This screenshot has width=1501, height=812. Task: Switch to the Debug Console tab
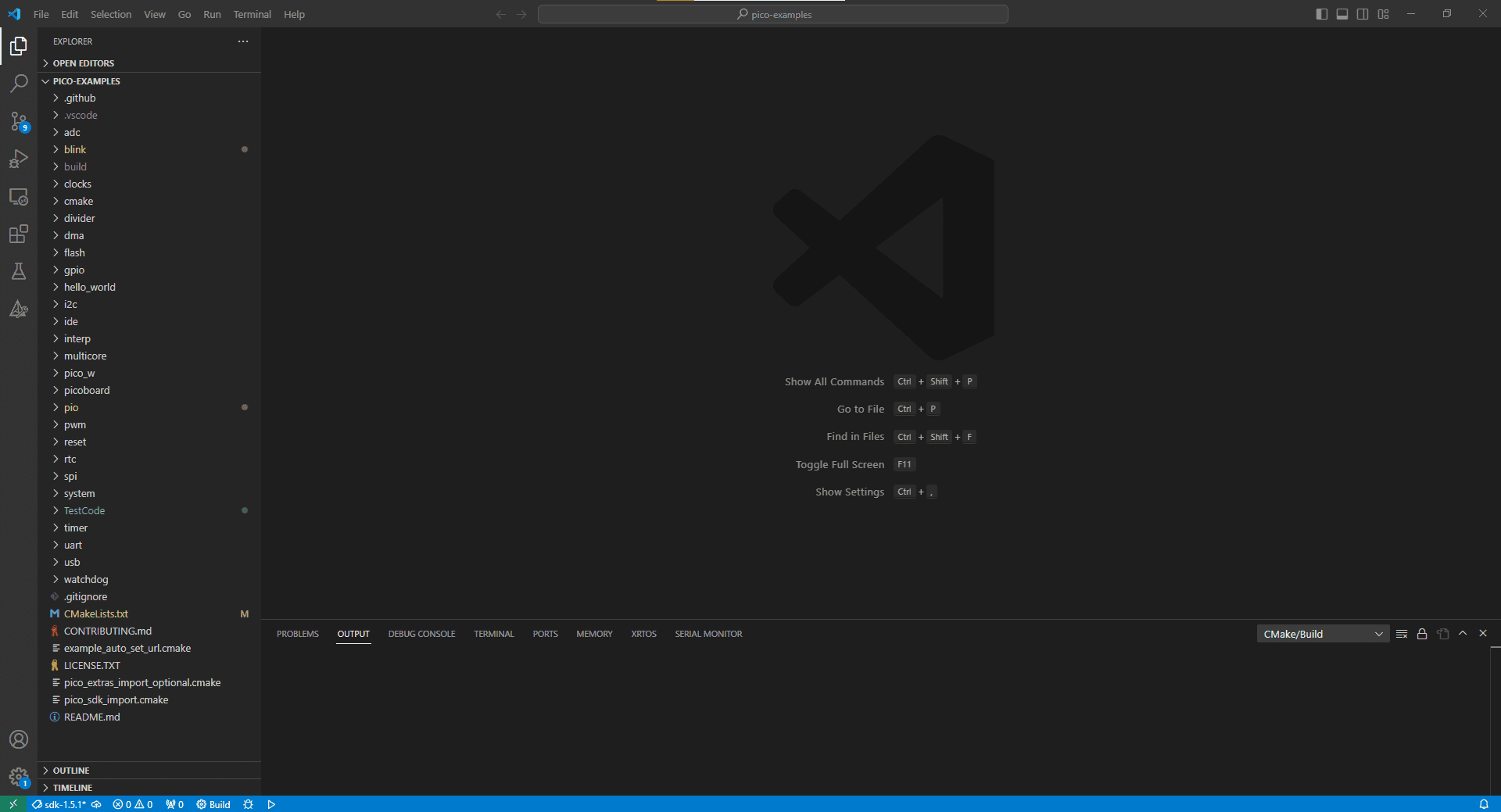point(421,634)
